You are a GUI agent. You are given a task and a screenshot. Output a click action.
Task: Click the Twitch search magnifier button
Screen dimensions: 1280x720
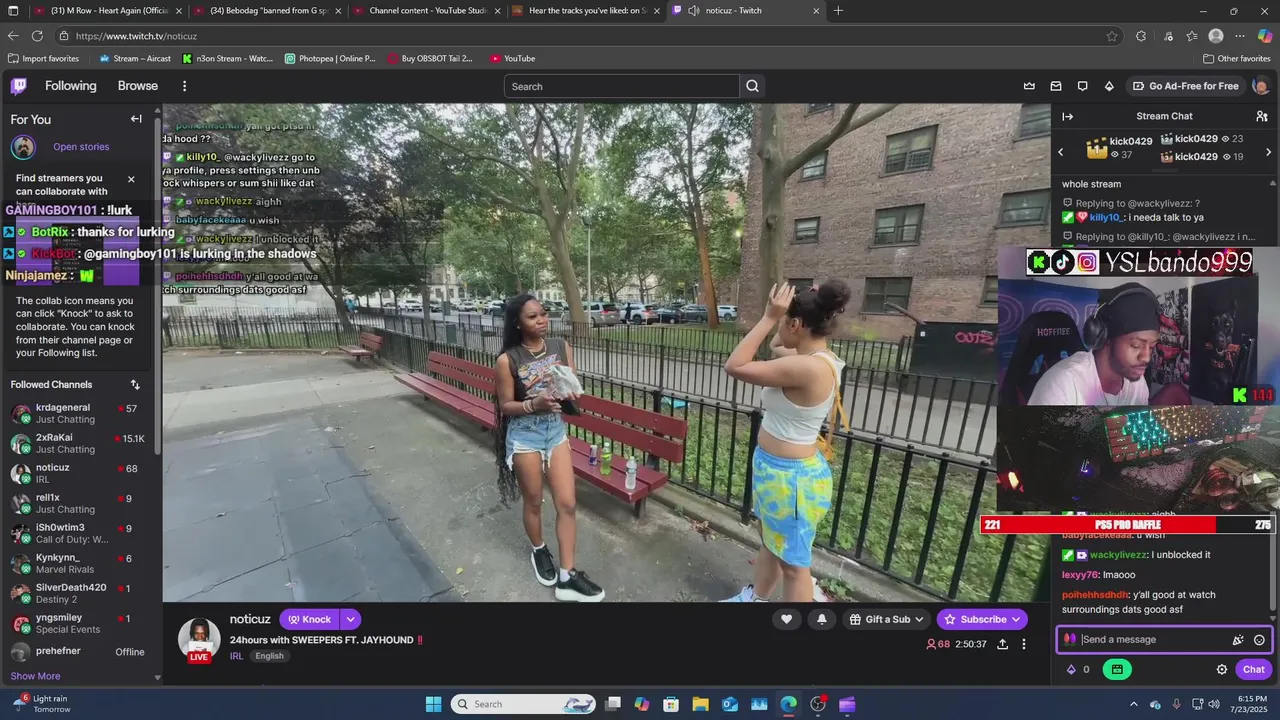pos(752,86)
